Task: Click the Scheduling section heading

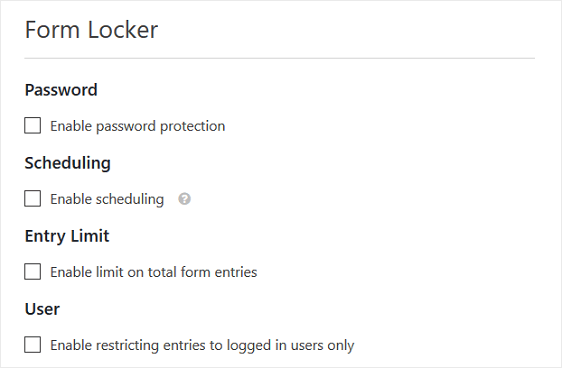Action: pyautogui.click(x=67, y=163)
